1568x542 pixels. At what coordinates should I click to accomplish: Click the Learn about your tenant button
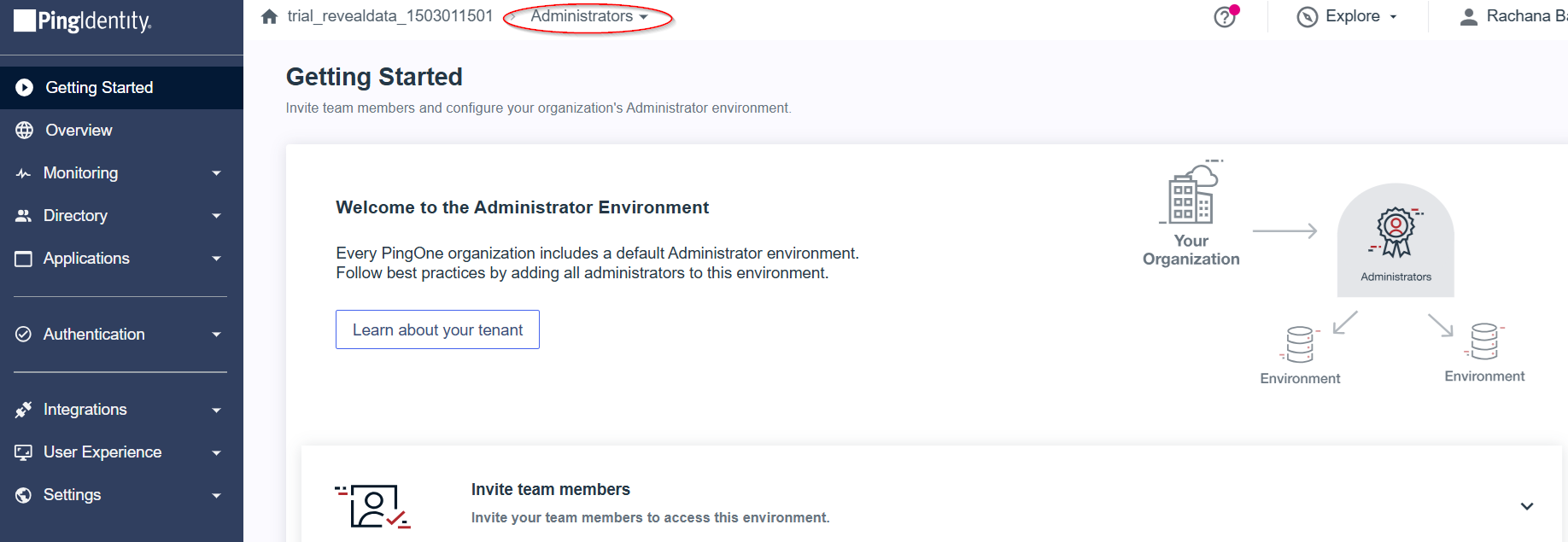click(437, 329)
